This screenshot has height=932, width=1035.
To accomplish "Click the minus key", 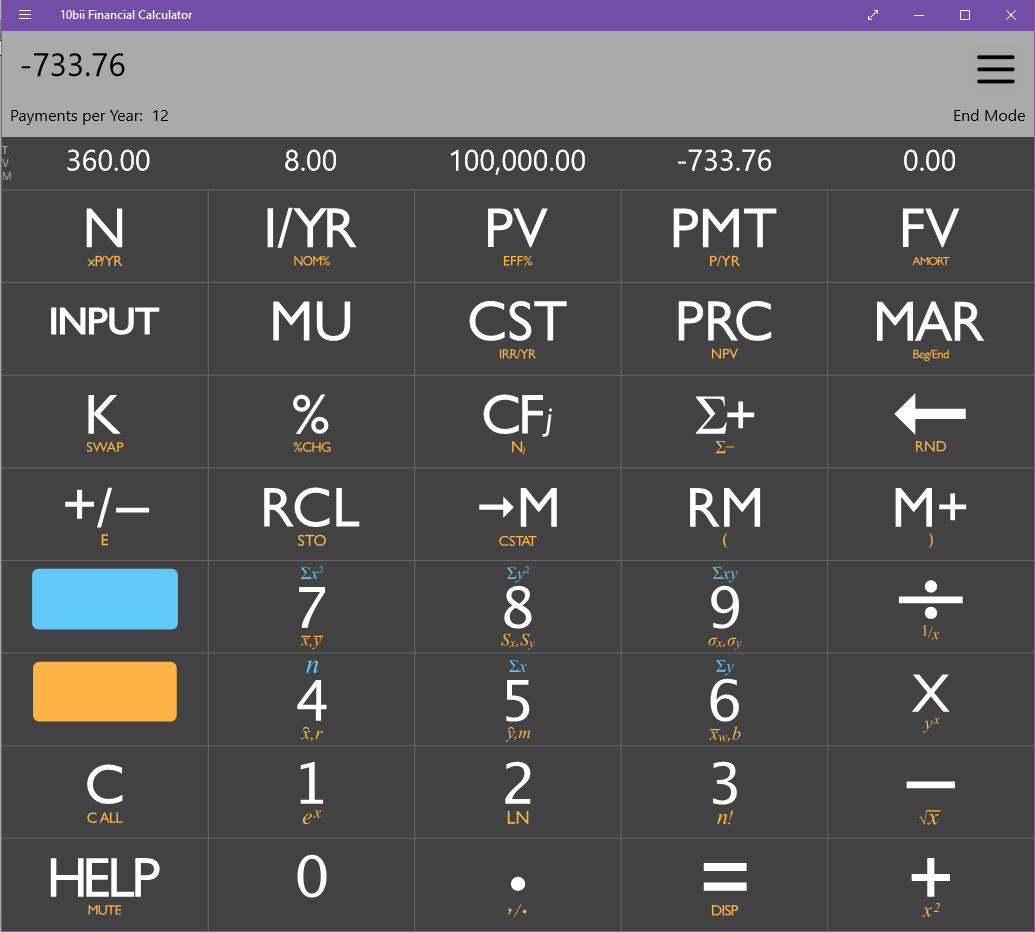I will [x=931, y=792].
